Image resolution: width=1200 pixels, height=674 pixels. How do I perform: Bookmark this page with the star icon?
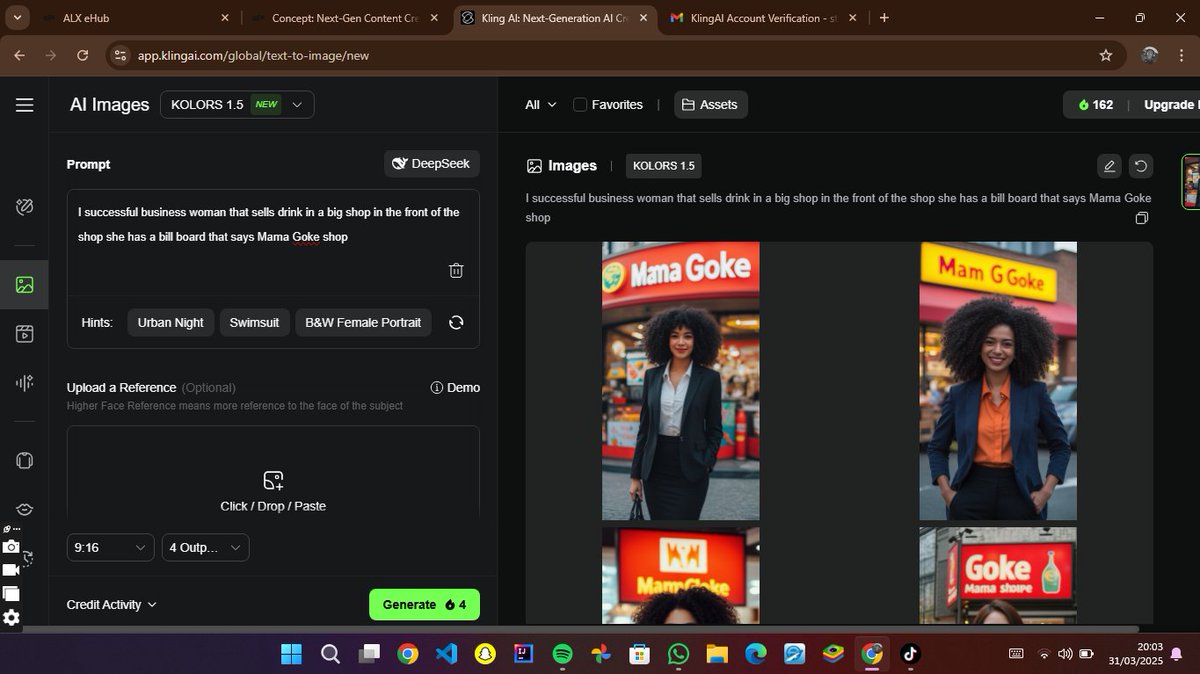tap(1106, 55)
